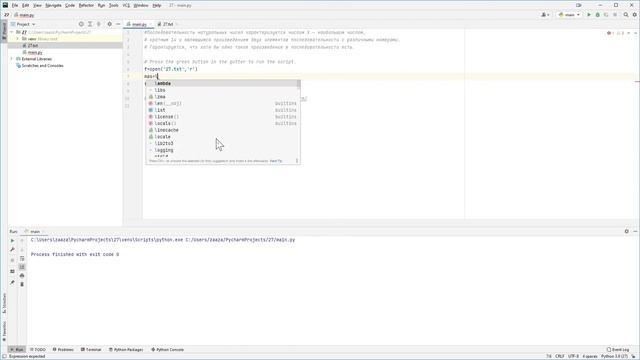This screenshot has width=640, height=360.
Task: Open TODO tool window
Action: click(38, 349)
